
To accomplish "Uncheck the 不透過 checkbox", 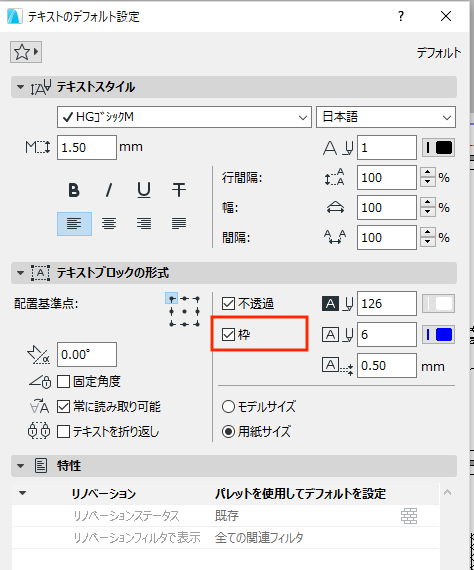I will 228,304.
